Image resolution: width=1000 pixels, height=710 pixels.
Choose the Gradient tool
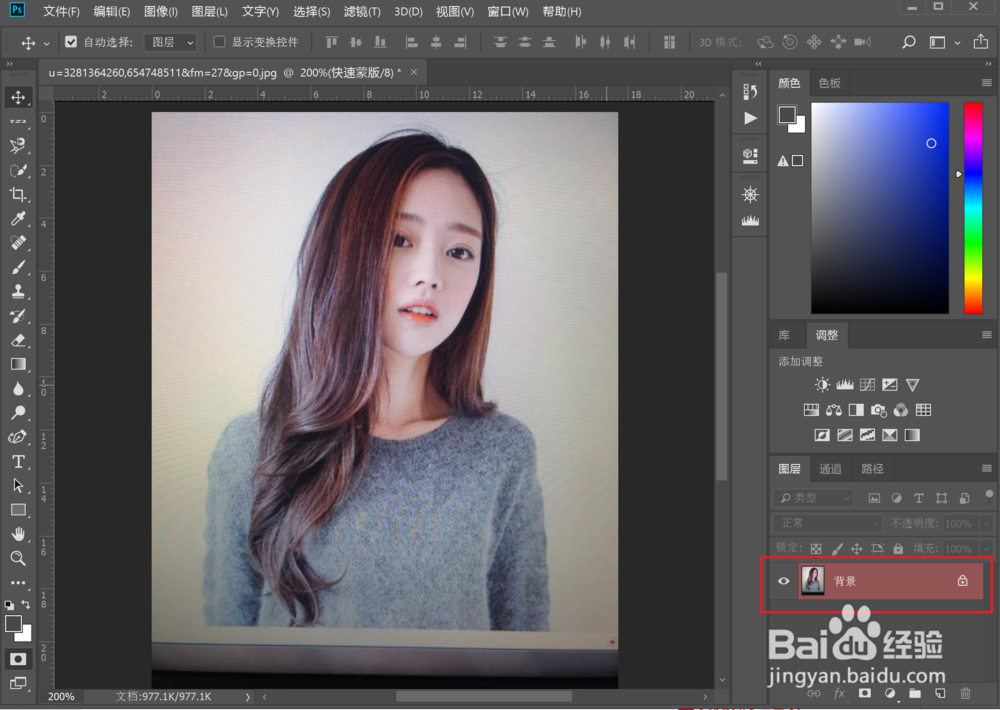[x=18, y=364]
